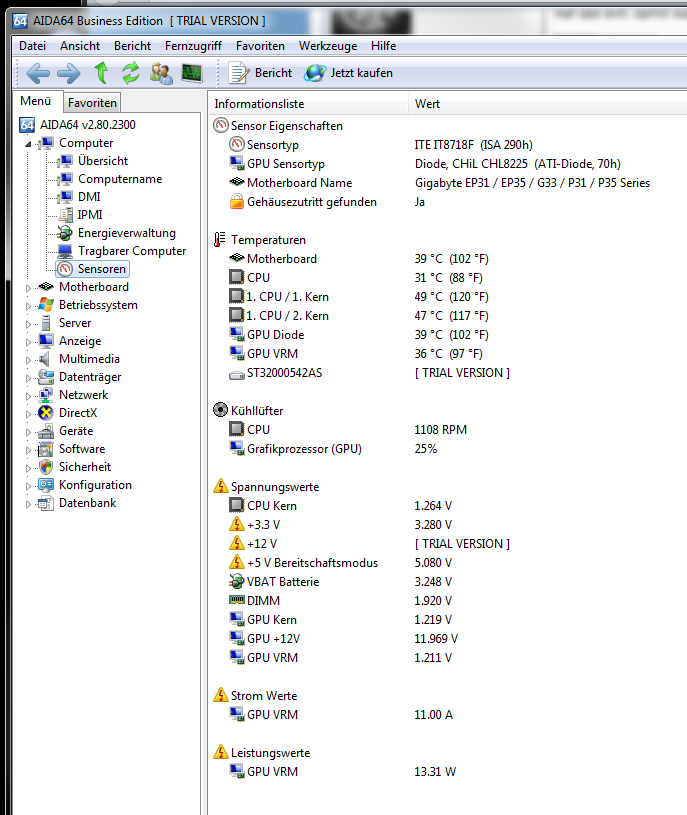Click the Back arrow toolbar icon
This screenshot has width=687, height=815.
38,73
